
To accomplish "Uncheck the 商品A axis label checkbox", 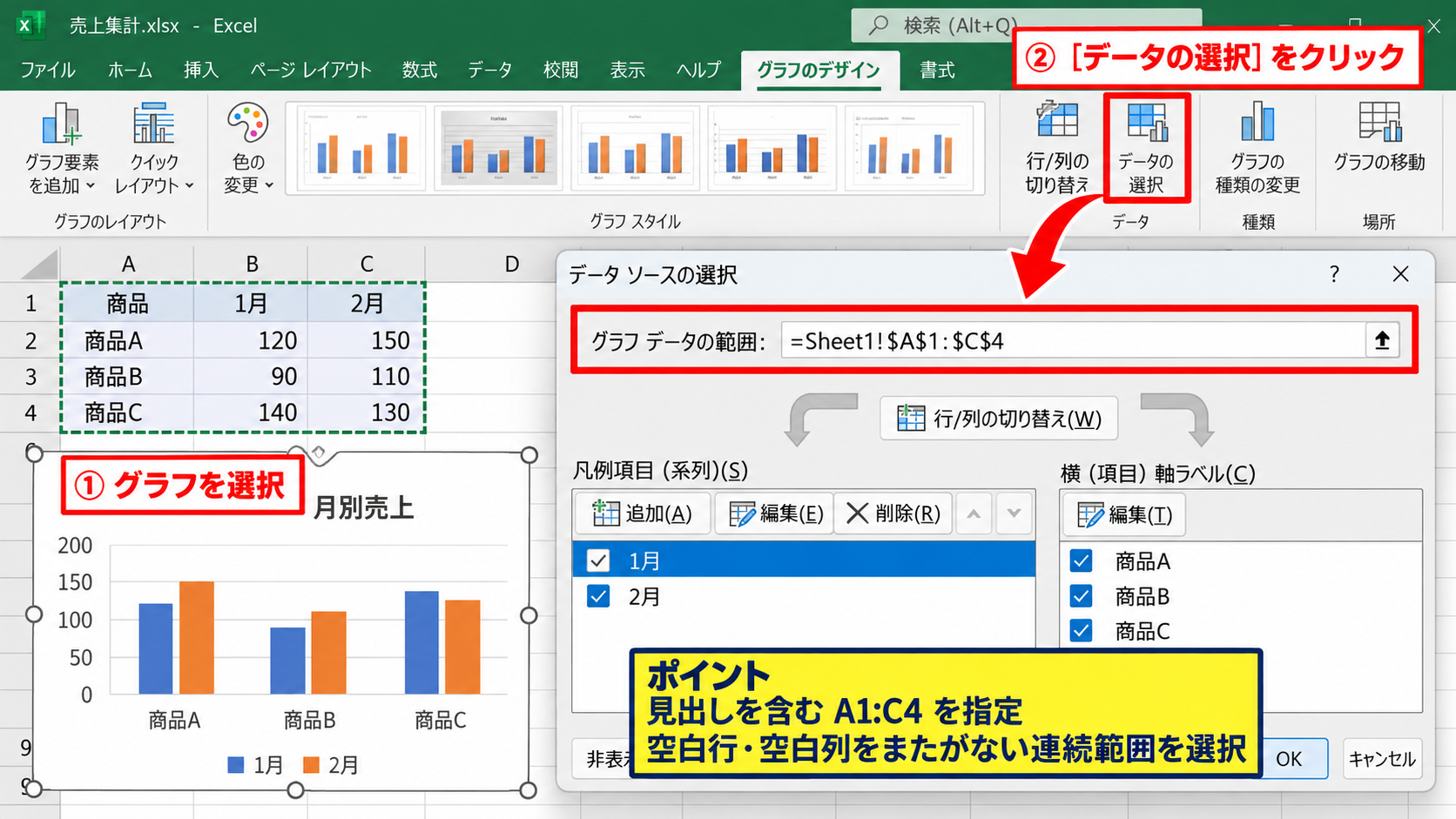I will 1081,561.
